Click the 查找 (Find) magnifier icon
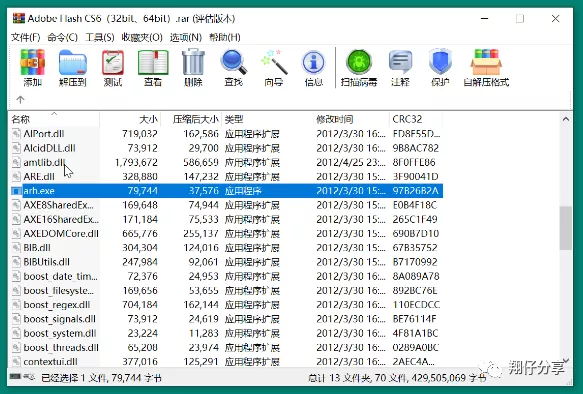This screenshot has height=394, width=583. click(x=233, y=62)
